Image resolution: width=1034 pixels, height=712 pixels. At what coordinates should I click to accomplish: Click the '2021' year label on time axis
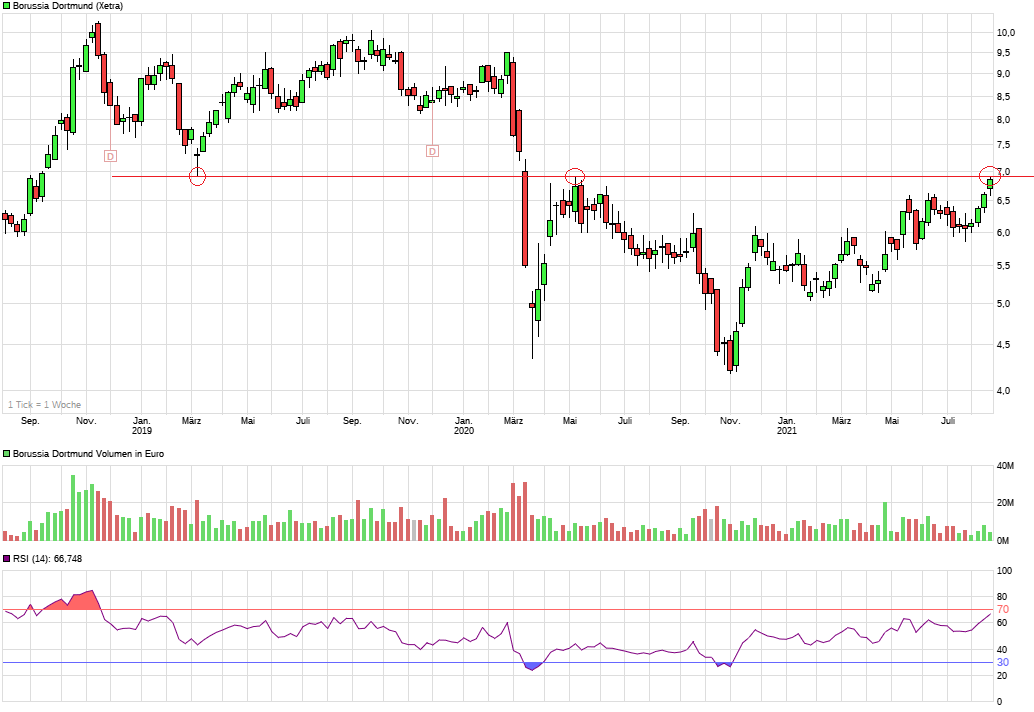786,431
